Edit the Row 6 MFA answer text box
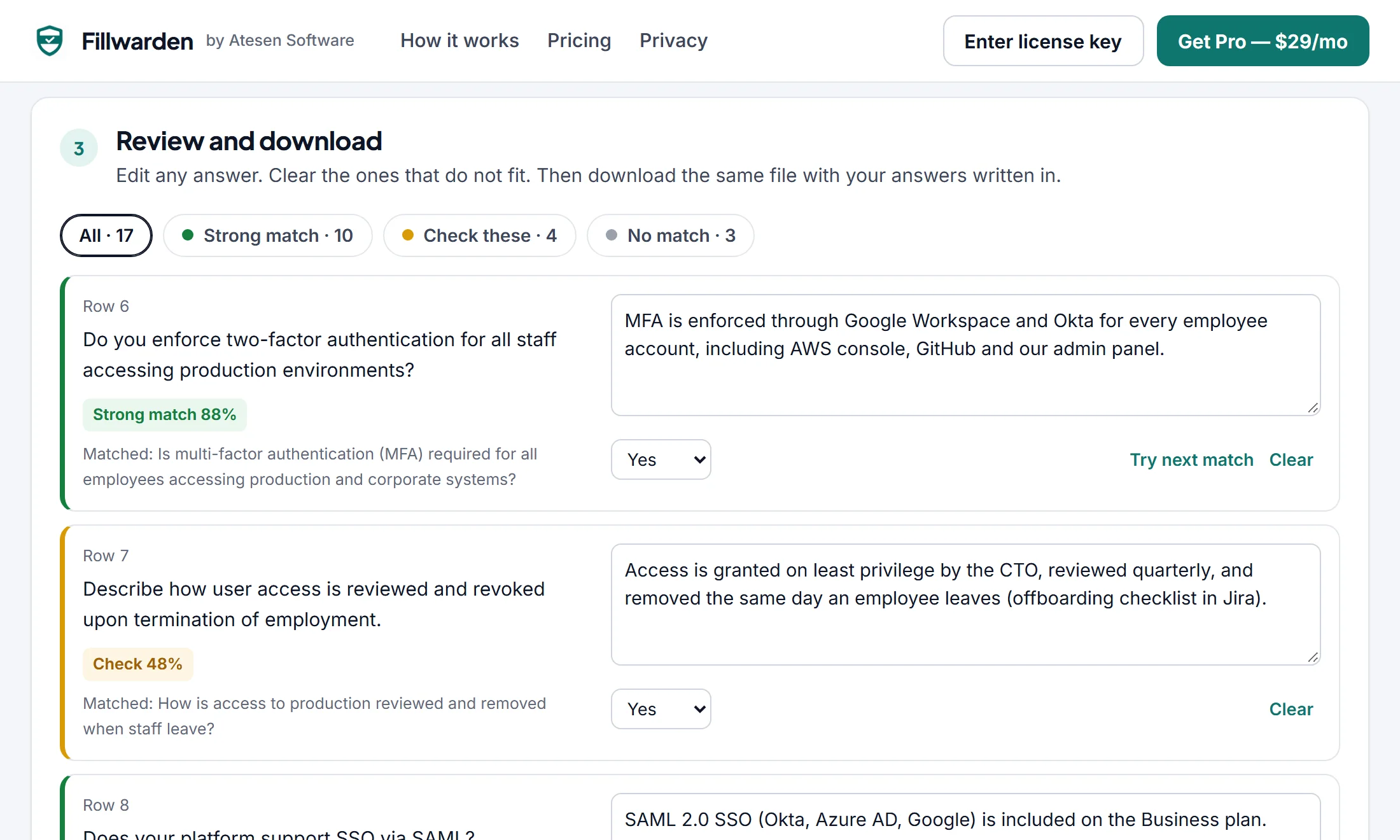Image resolution: width=1400 pixels, height=840 pixels. coord(965,355)
